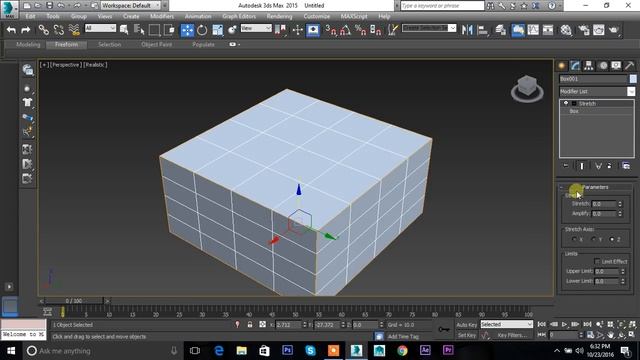The width and height of the screenshot is (640, 360).
Task: Toggle the 3D Snaps button
Action: 331,30
